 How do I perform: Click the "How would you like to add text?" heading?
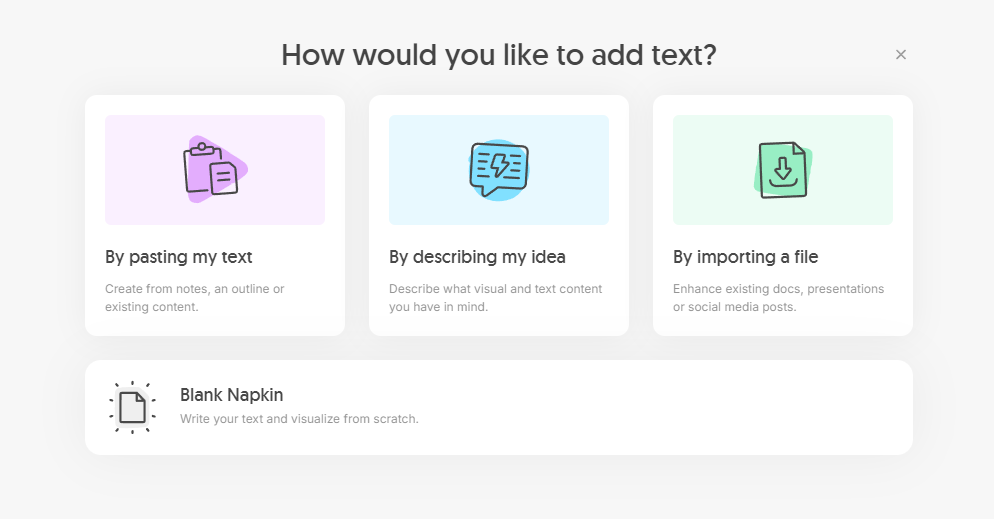pyautogui.click(x=499, y=54)
